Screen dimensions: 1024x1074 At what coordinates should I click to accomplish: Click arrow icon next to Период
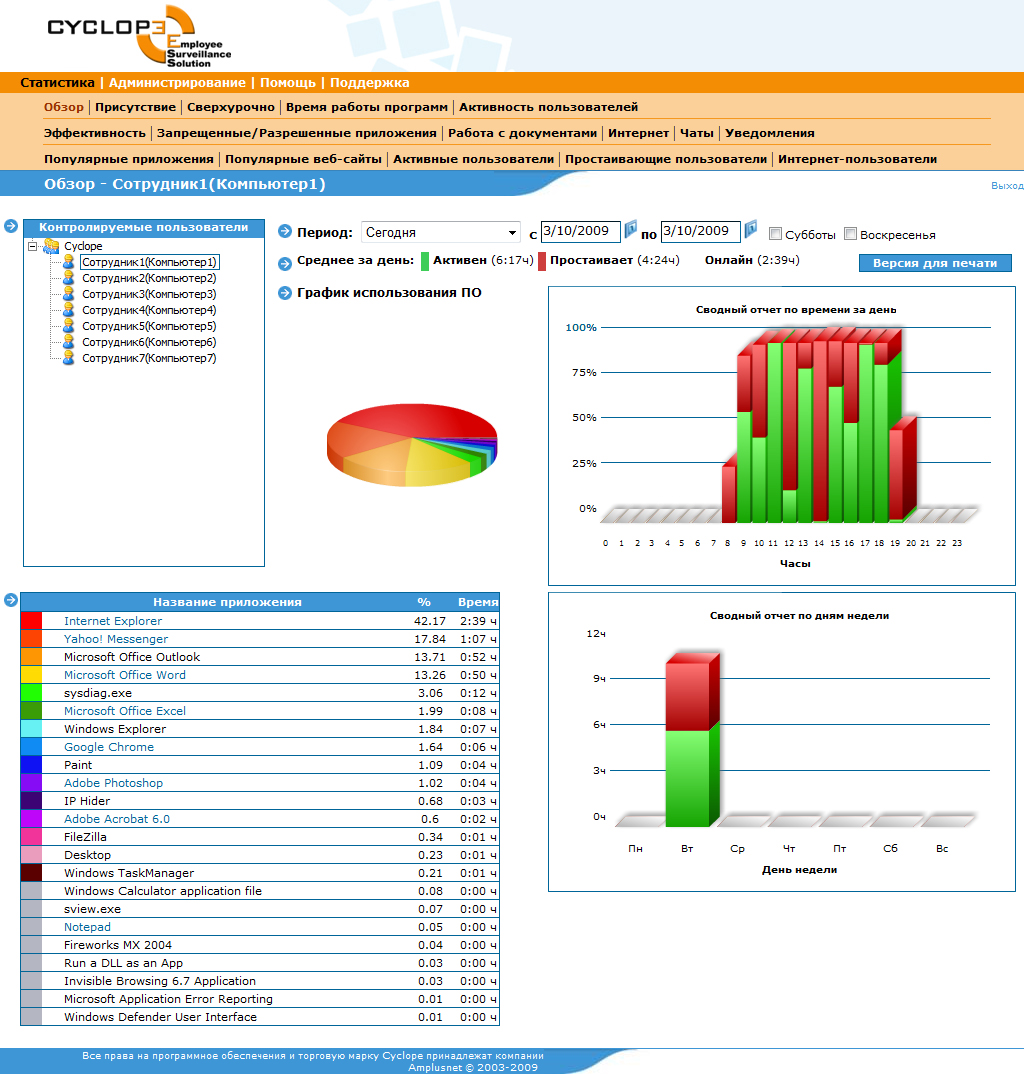[285, 232]
